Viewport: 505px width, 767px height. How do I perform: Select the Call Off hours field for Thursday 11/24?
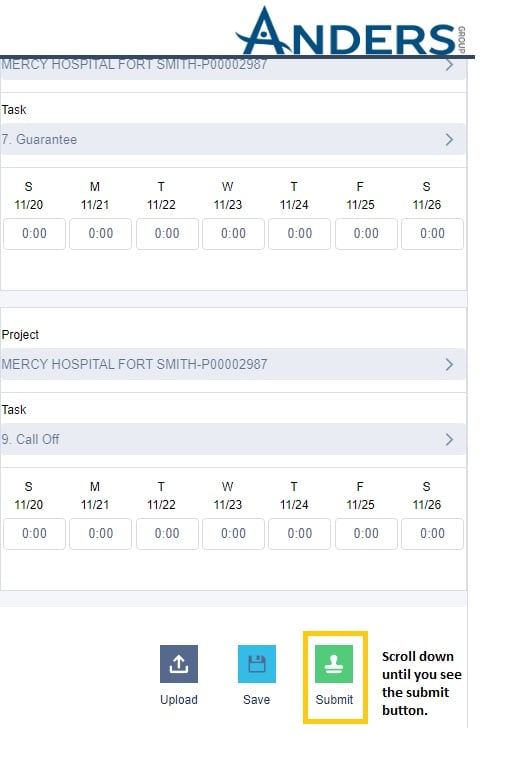(299, 534)
